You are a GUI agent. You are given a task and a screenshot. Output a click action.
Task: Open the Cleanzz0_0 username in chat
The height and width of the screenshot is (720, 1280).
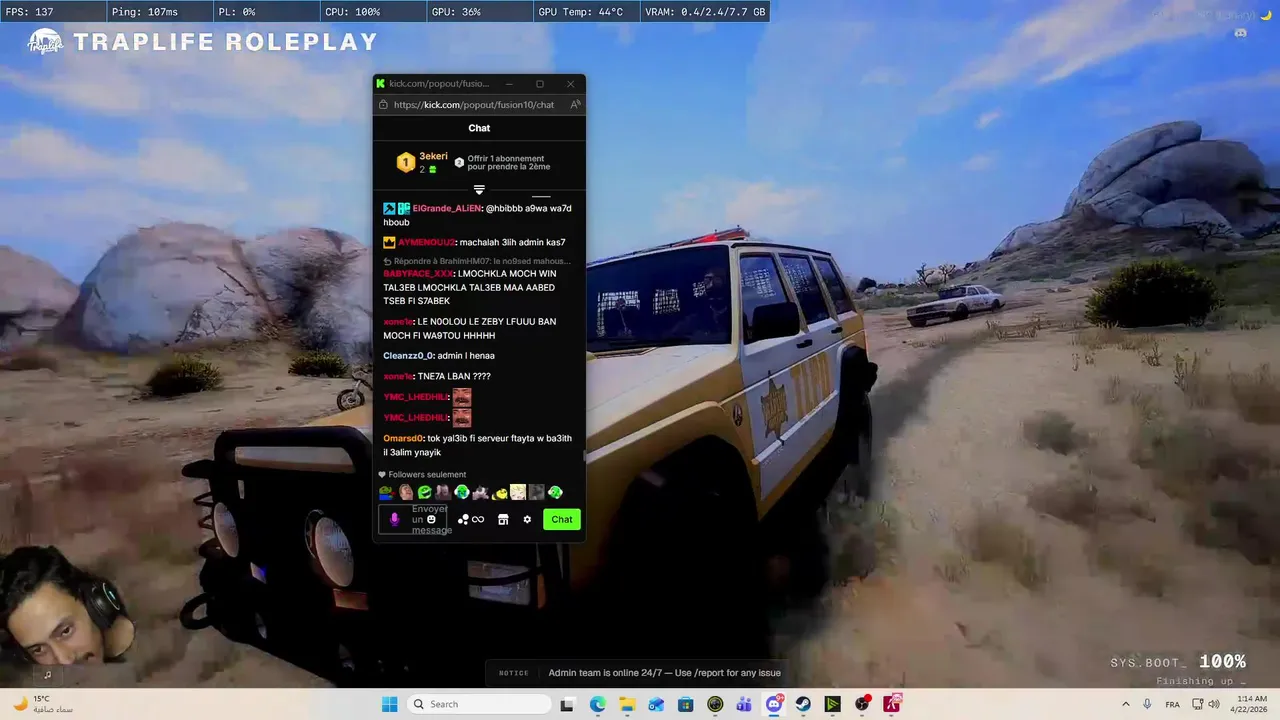tap(408, 356)
